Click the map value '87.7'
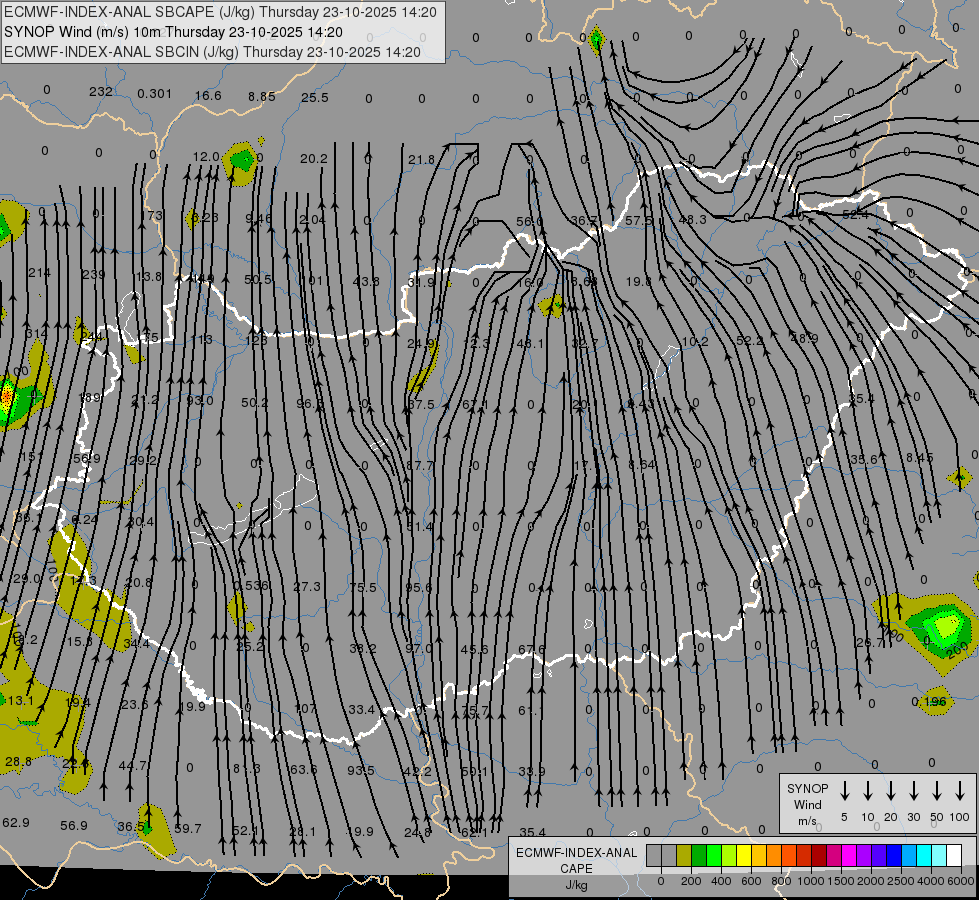979x900 pixels. tap(420, 466)
